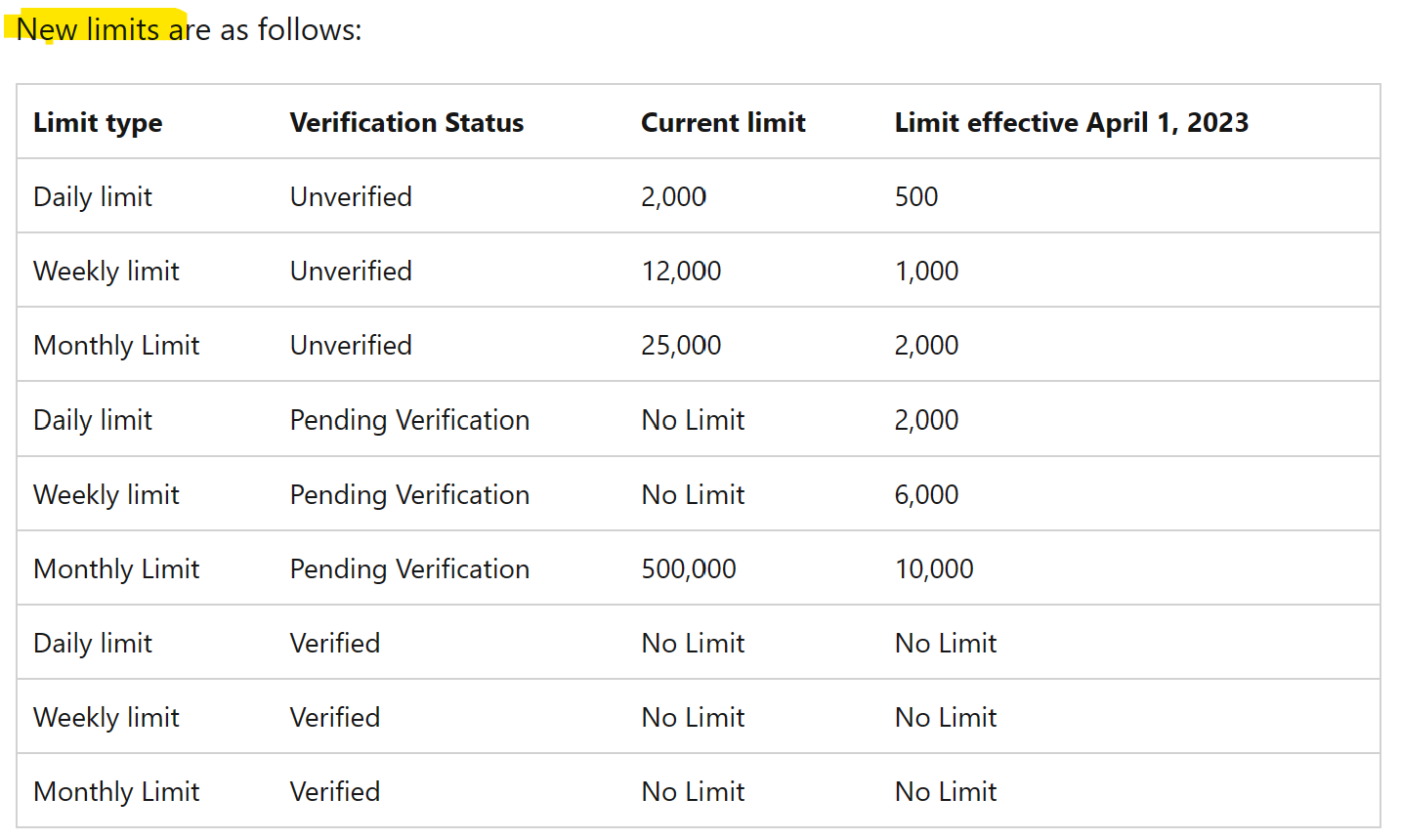Click 'No Limit' new value for verified daily
This screenshot has height=840, width=1401.
click(946, 643)
